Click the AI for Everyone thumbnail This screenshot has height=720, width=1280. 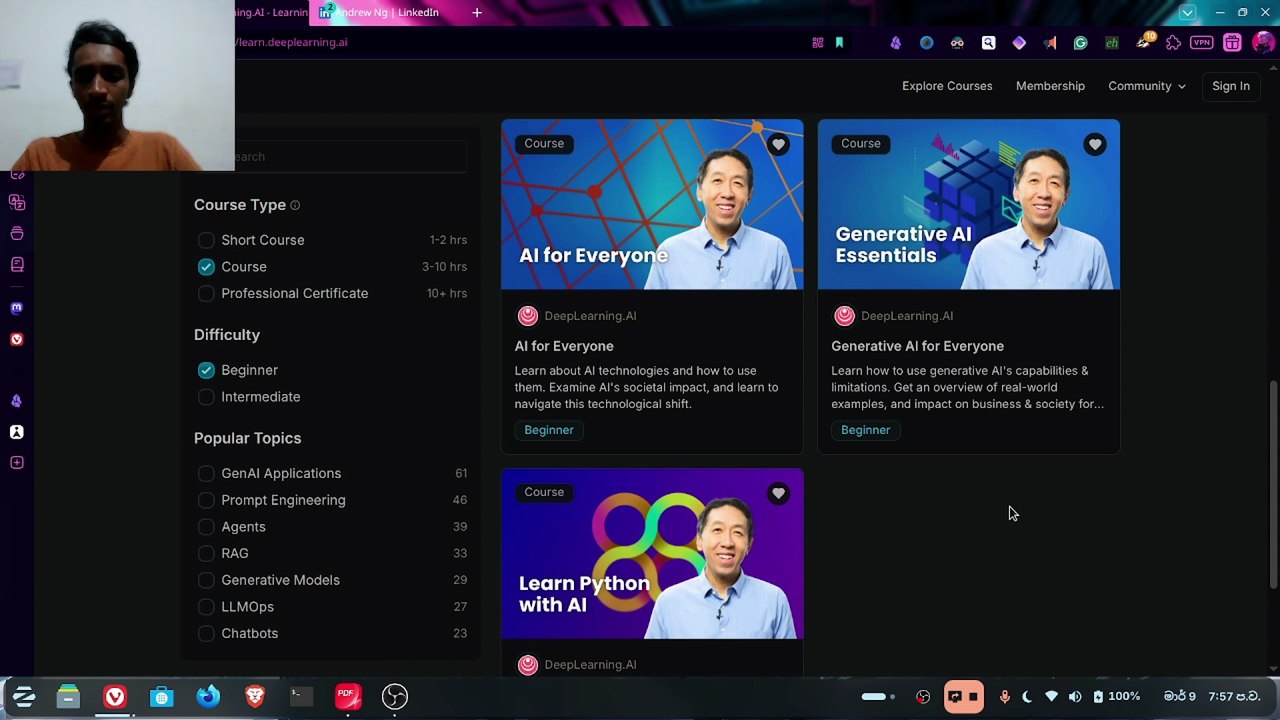pyautogui.click(x=652, y=205)
